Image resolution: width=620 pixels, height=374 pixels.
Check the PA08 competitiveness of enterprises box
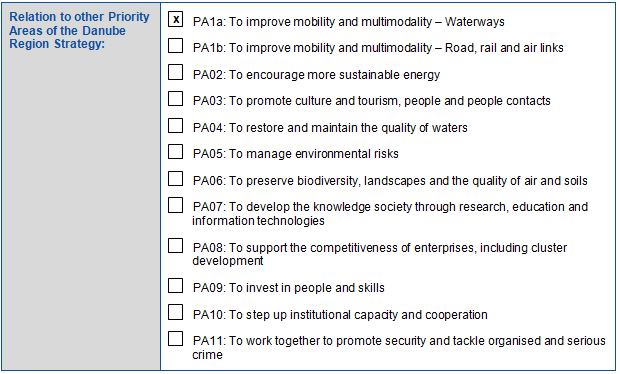pyautogui.click(x=176, y=246)
